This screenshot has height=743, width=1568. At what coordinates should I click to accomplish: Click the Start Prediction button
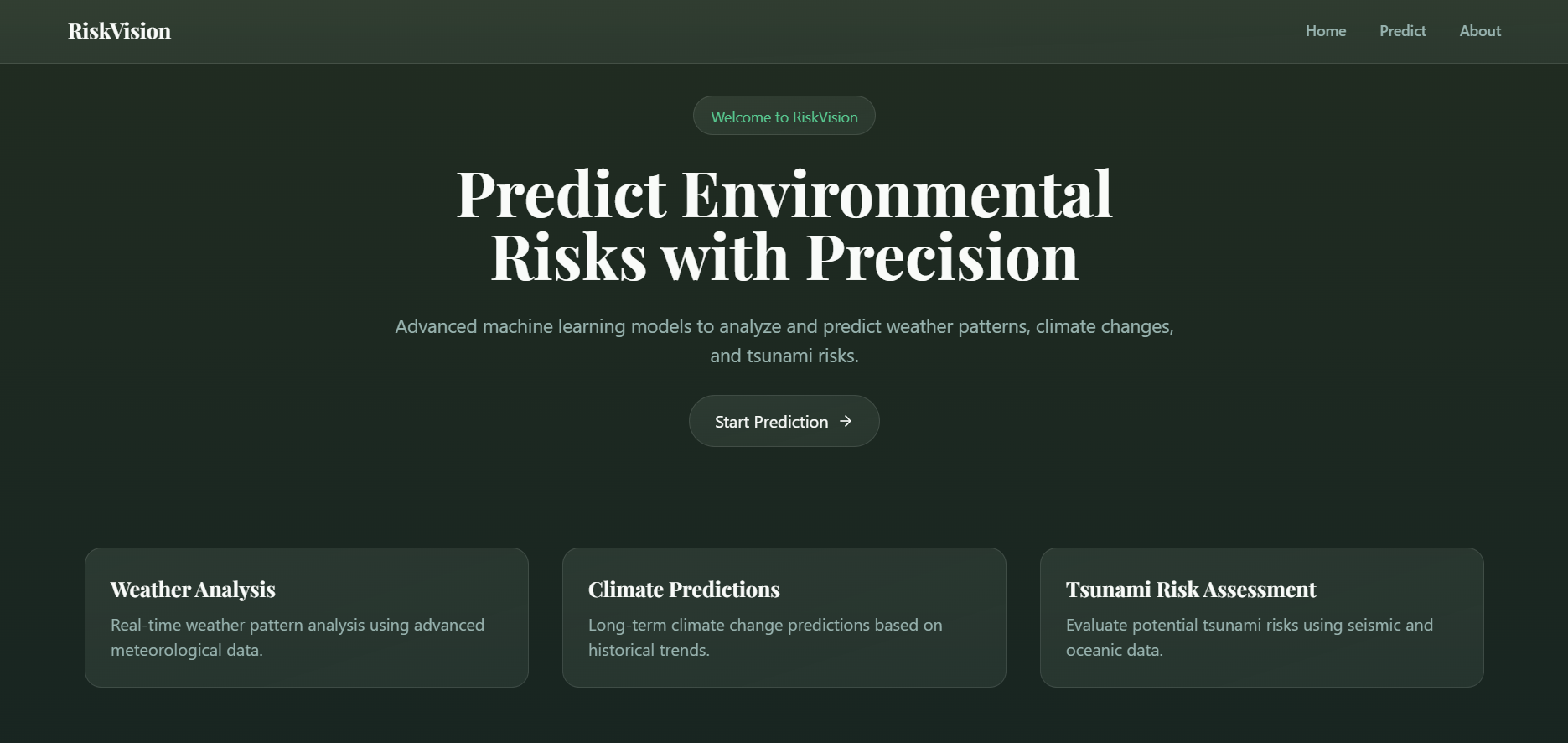click(x=784, y=421)
